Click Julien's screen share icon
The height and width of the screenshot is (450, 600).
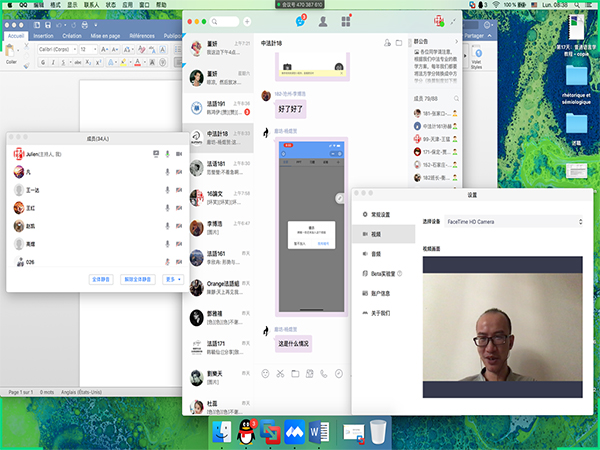coord(156,154)
